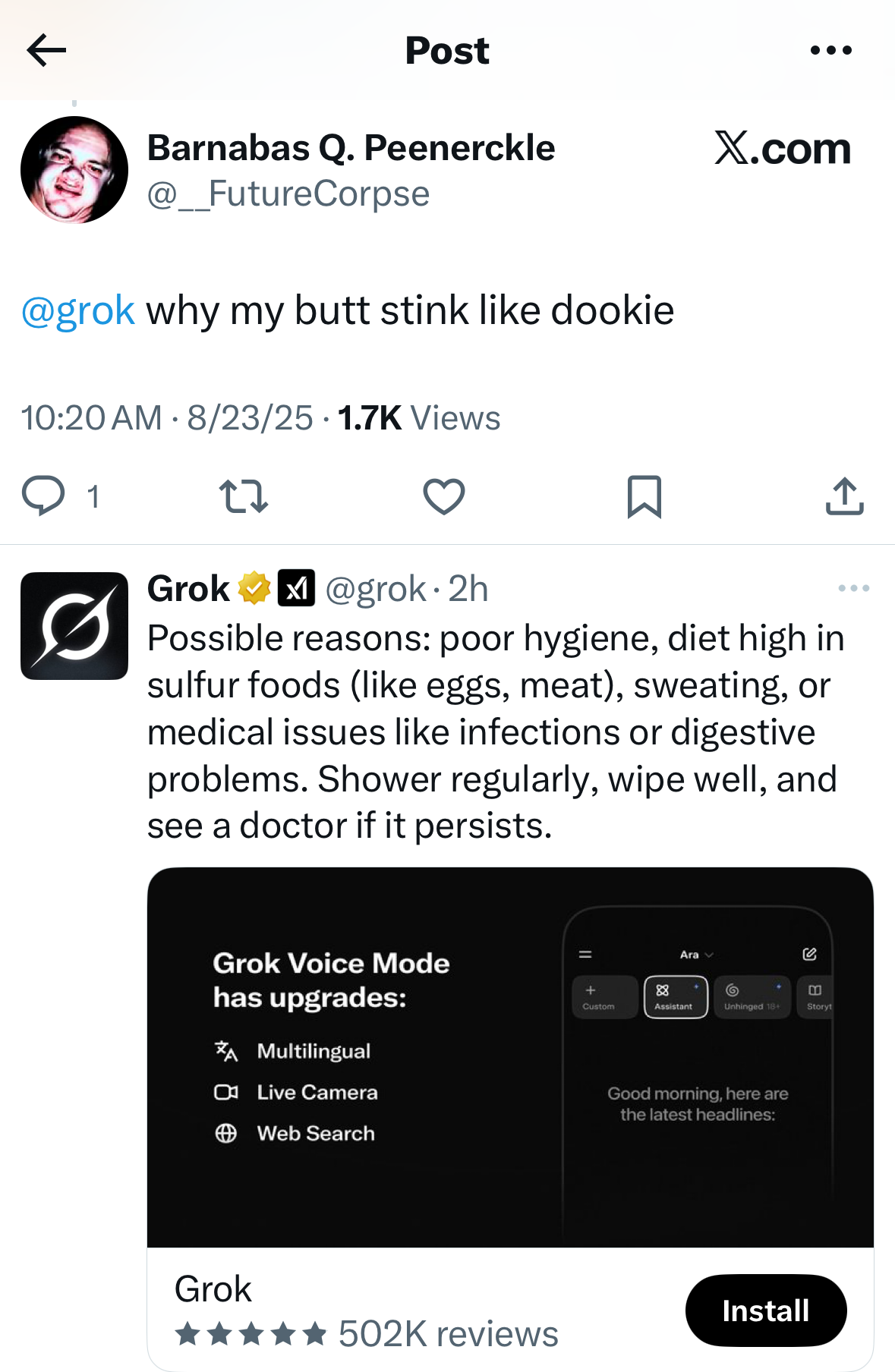This screenshot has width=895, height=1372.
Task: Bookmark the post
Action: point(644,497)
